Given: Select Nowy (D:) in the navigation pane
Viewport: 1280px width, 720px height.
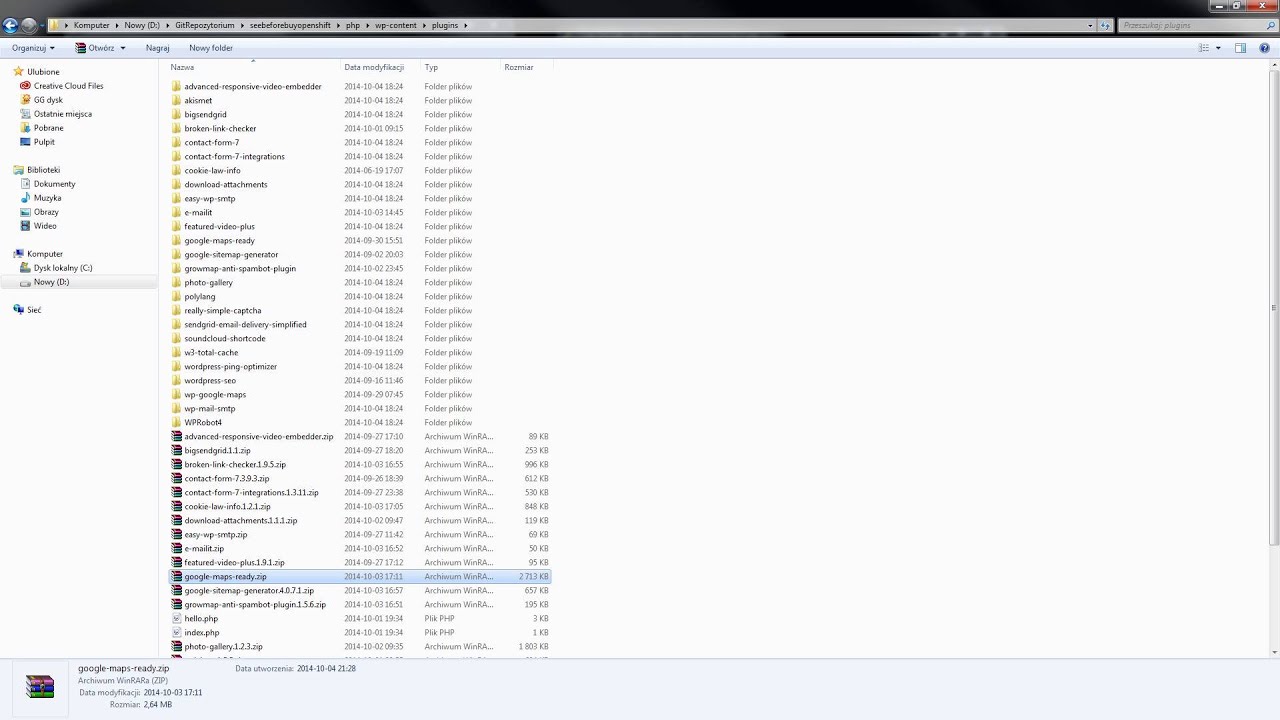Looking at the screenshot, I should (51, 282).
